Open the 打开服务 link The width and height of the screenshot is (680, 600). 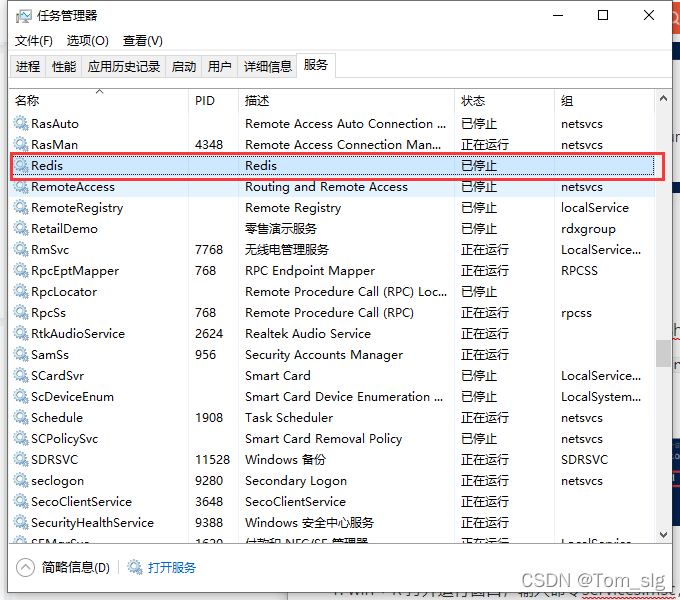[x=172, y=567]
